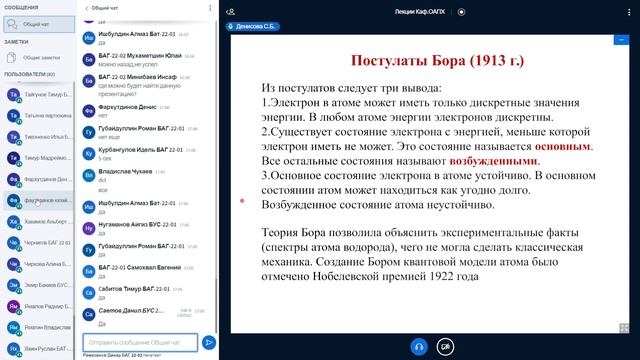Click the message text "можно назад,не успел"
The height and width of the screenshot is (360, 640).
tap(128, 64)
